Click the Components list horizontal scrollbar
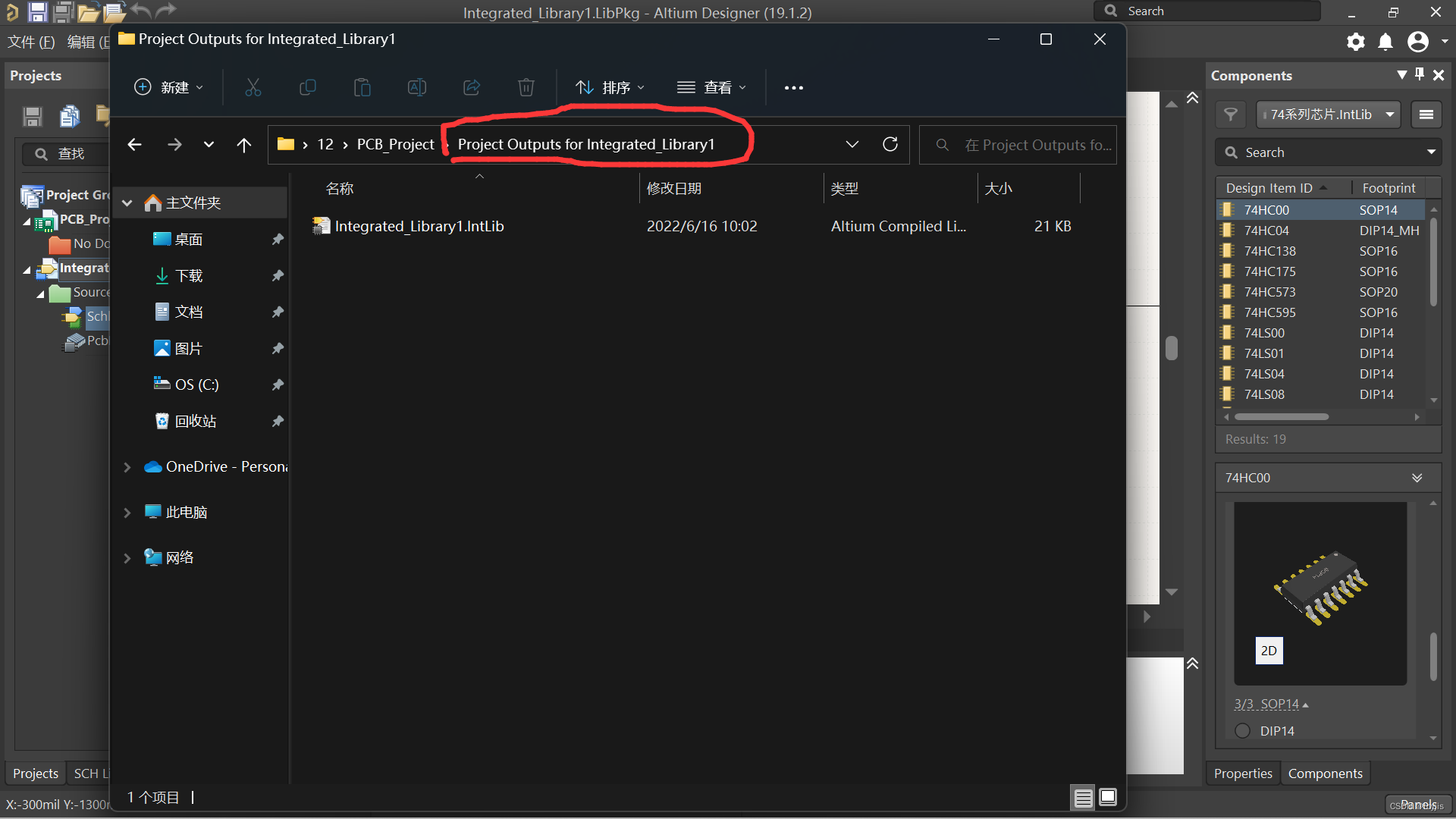This screenshot has height=819, width=1456. coord(1281,416)
